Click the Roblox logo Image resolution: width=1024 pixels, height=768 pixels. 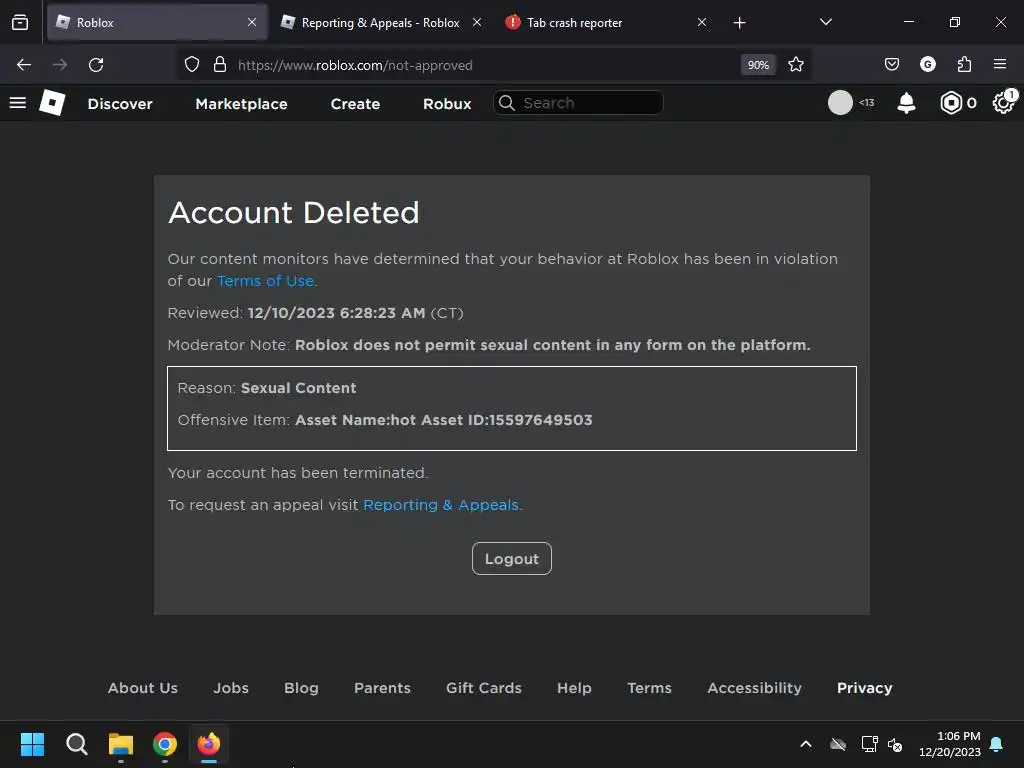(52, 103)
